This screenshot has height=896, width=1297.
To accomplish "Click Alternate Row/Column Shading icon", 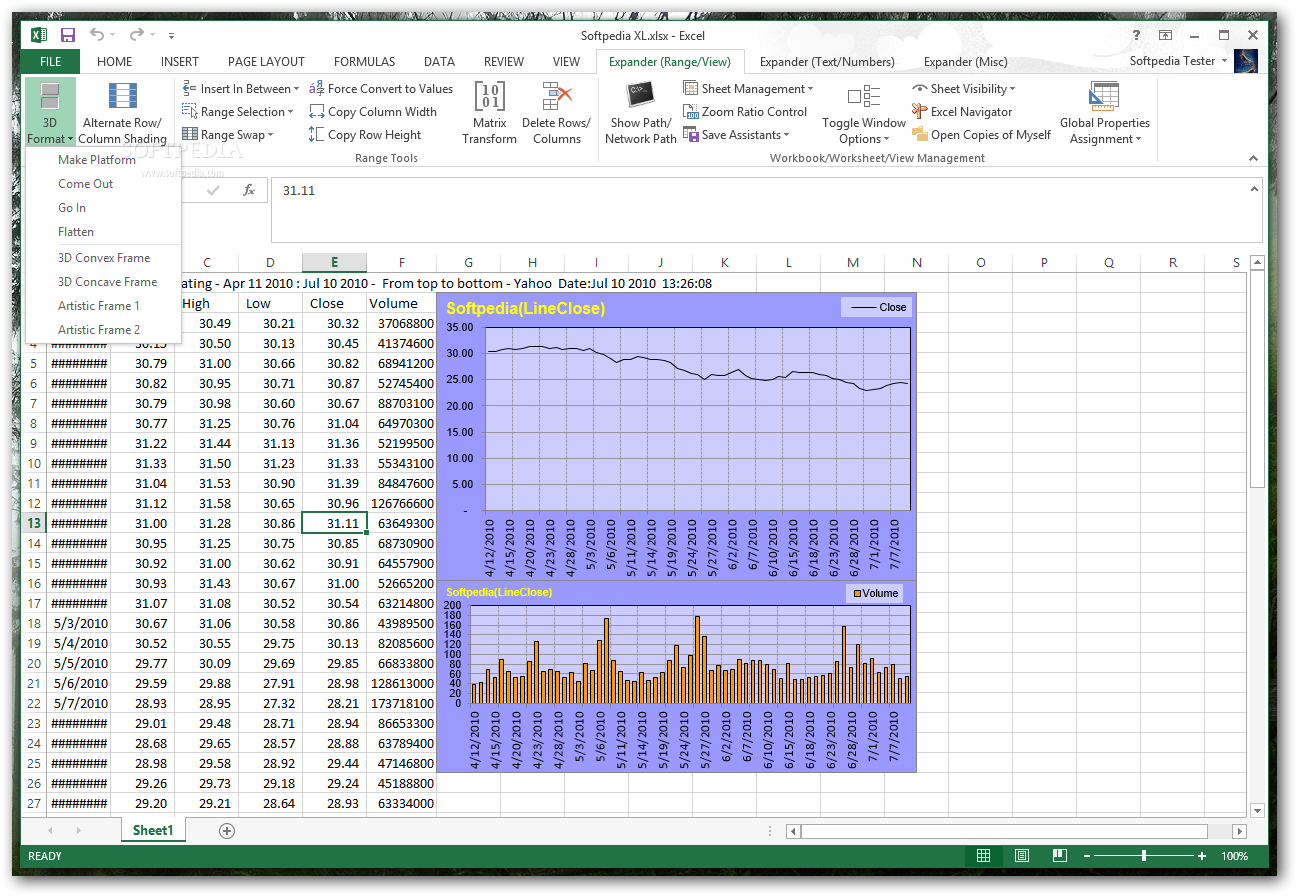I will [123, 113].
